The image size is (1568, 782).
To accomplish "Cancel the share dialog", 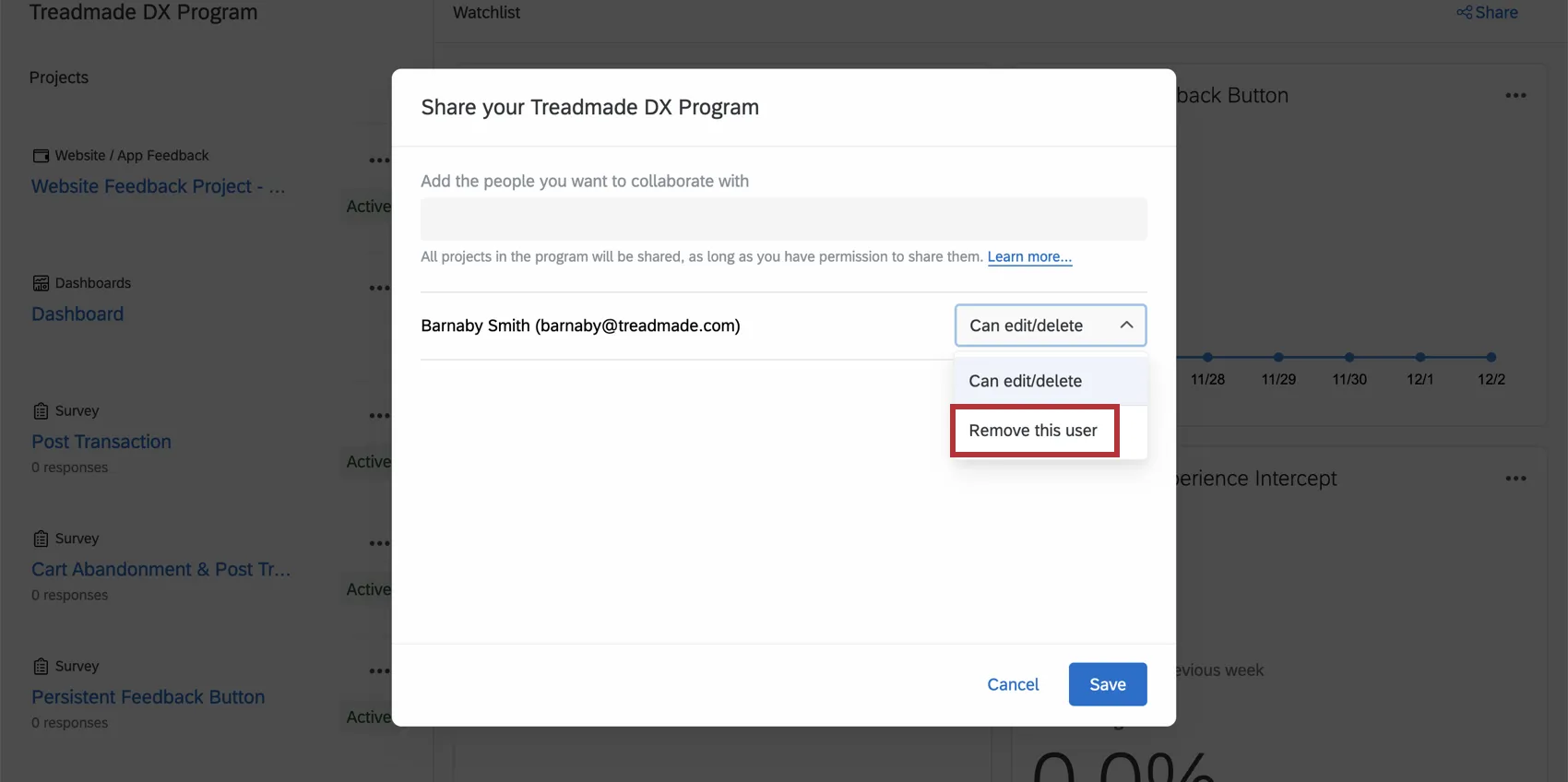I will pos(1013,684).
